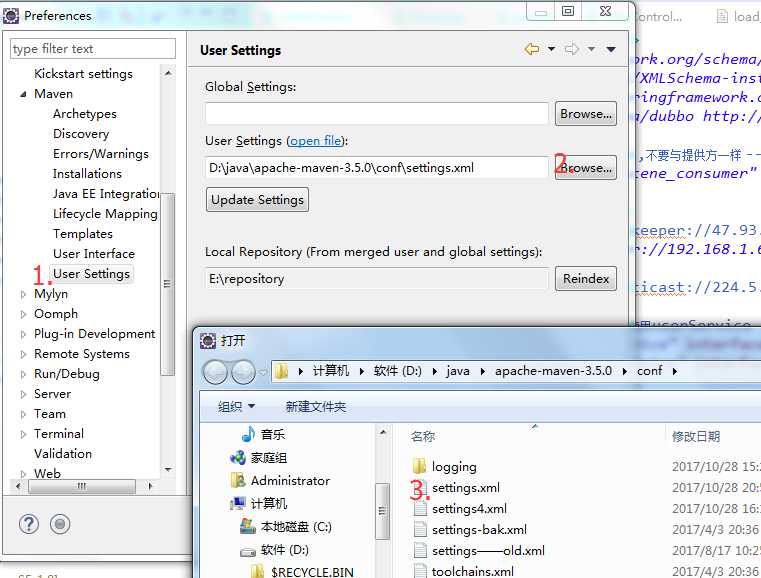Expand the Mylyn tree node
This screenshot has height=578, width=761.
click(23, 294)
